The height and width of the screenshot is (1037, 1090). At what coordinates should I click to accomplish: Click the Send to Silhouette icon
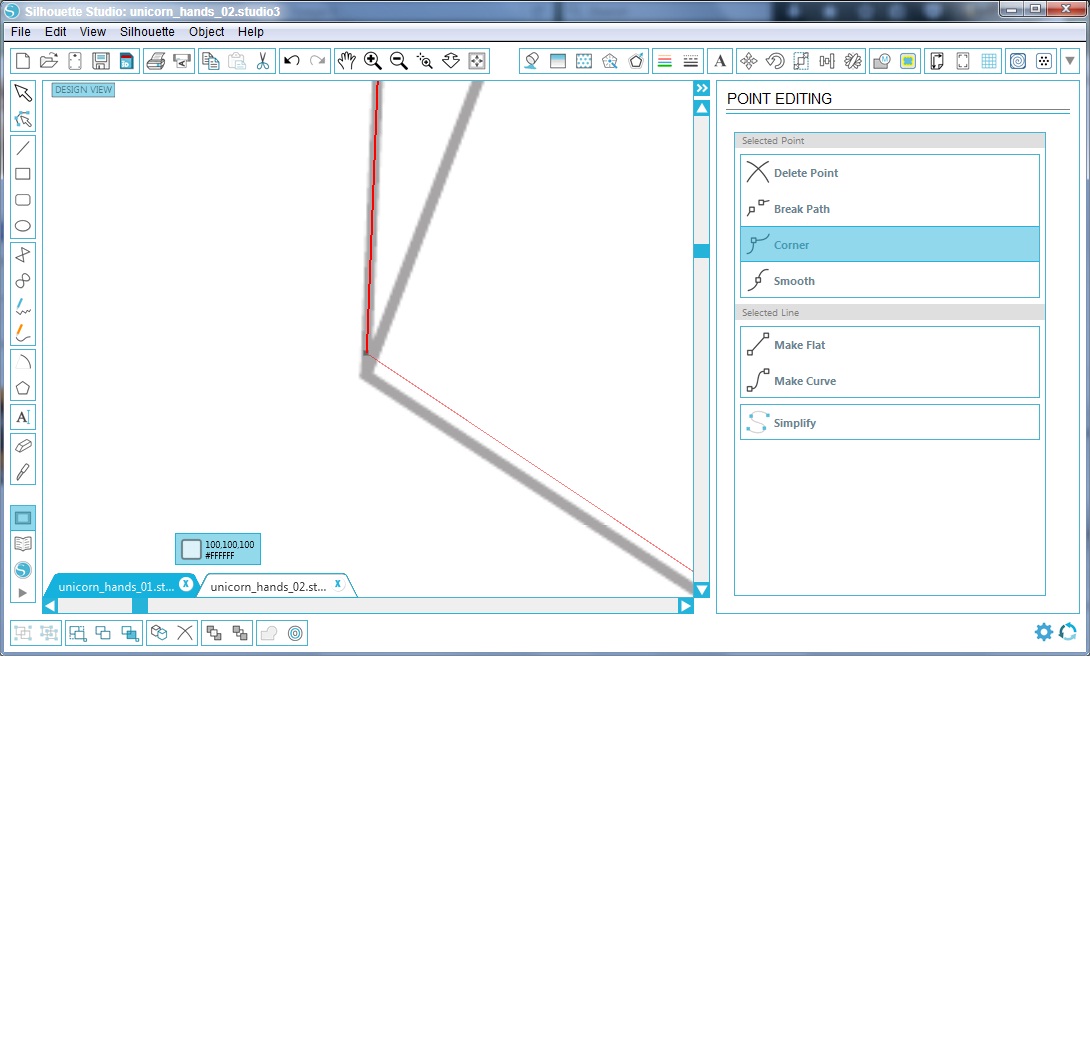(x=182, y=61)
